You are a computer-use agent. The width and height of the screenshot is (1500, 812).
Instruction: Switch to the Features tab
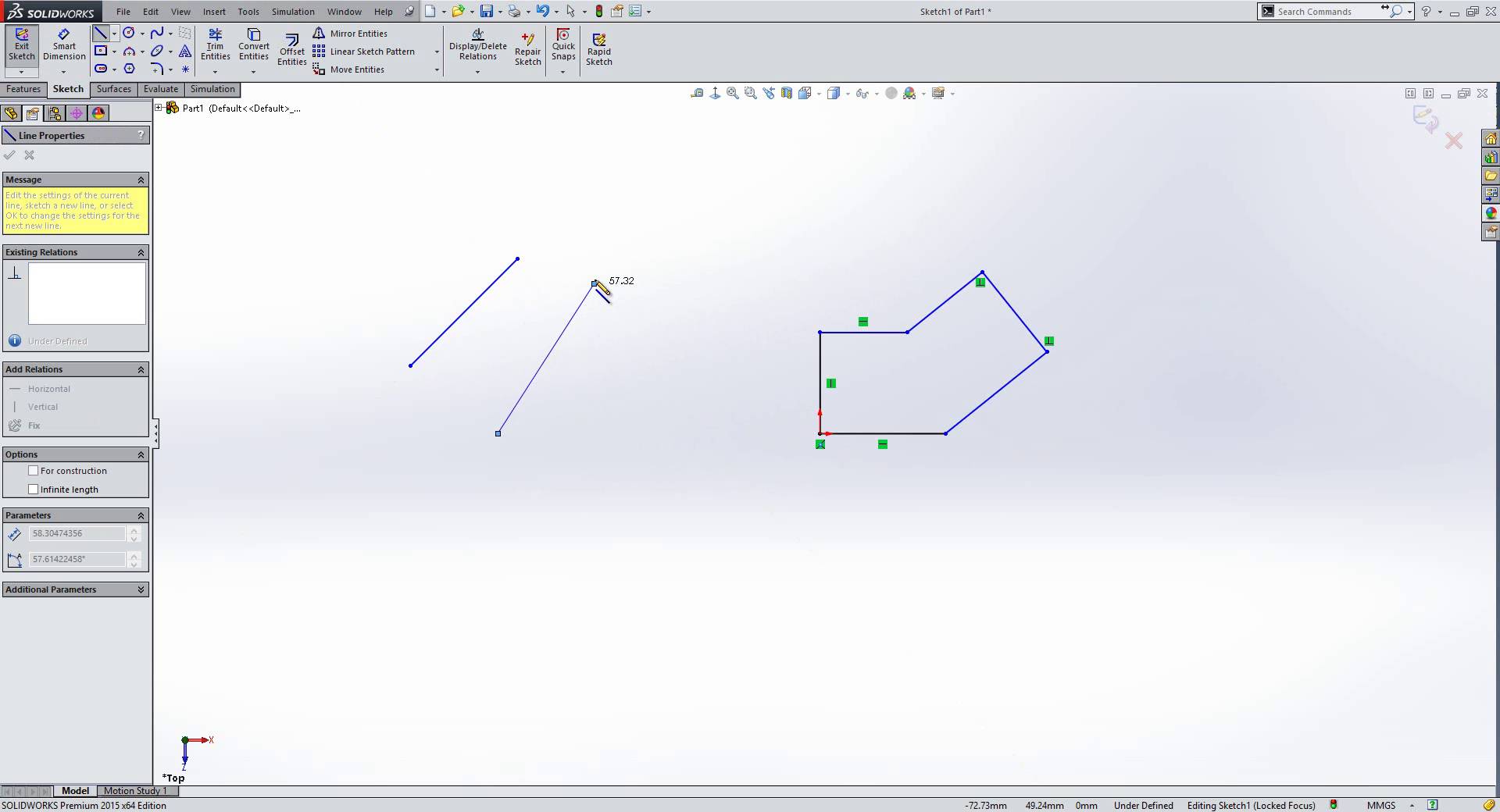click(x=23, y=89)
